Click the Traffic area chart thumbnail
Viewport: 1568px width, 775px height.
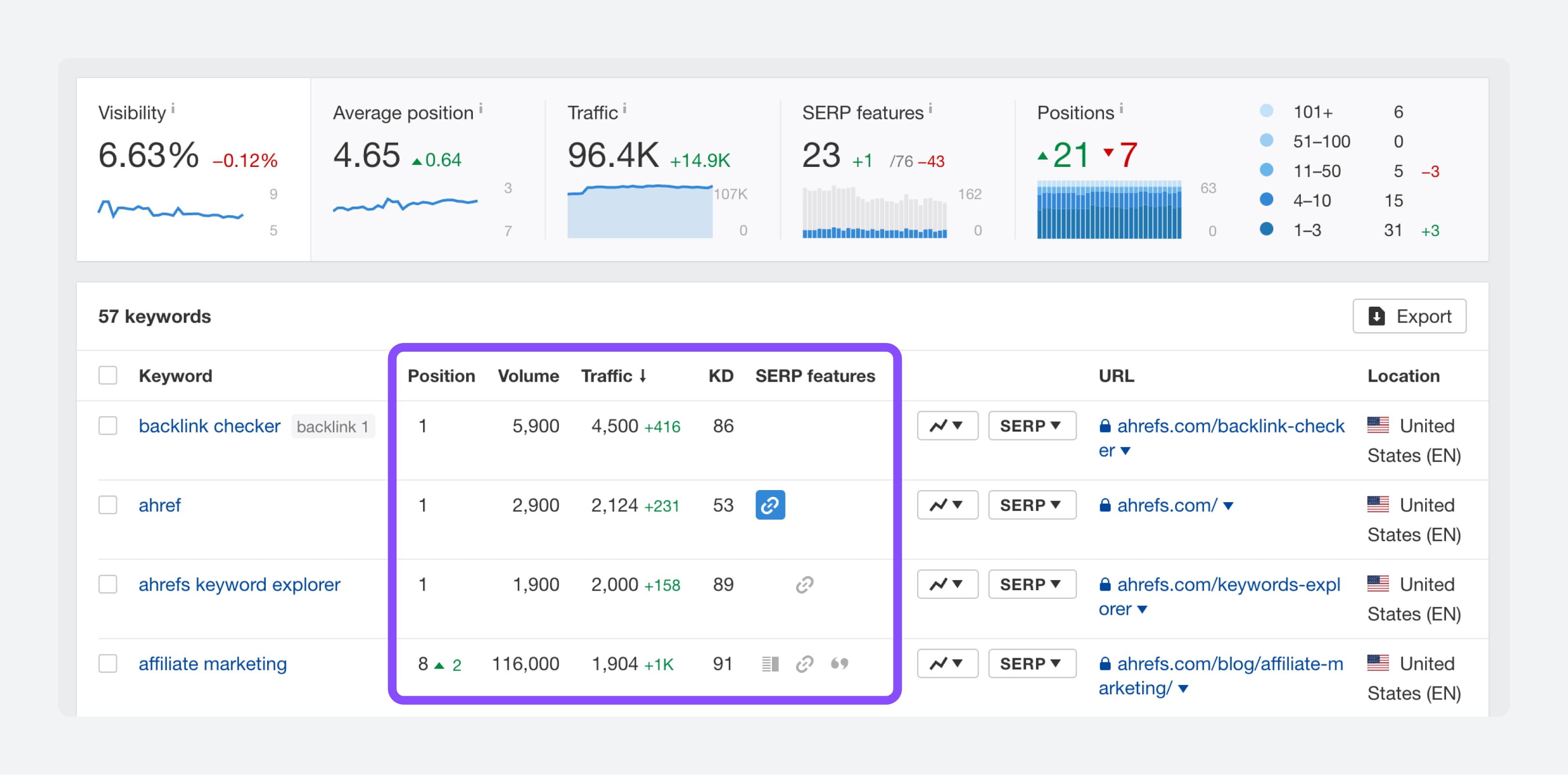click(x=639, y=211)
